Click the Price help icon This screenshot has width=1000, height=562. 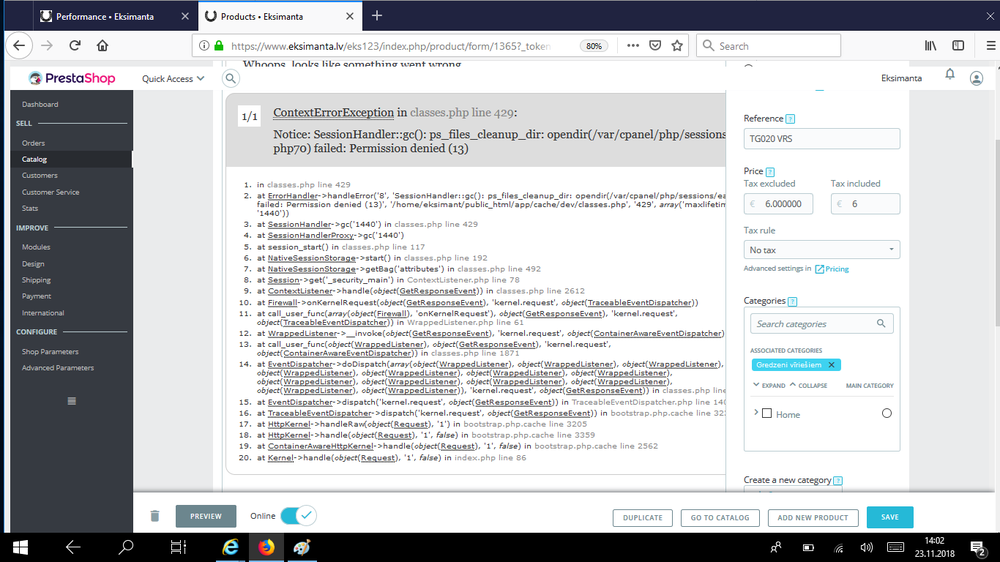pos(770,172)
